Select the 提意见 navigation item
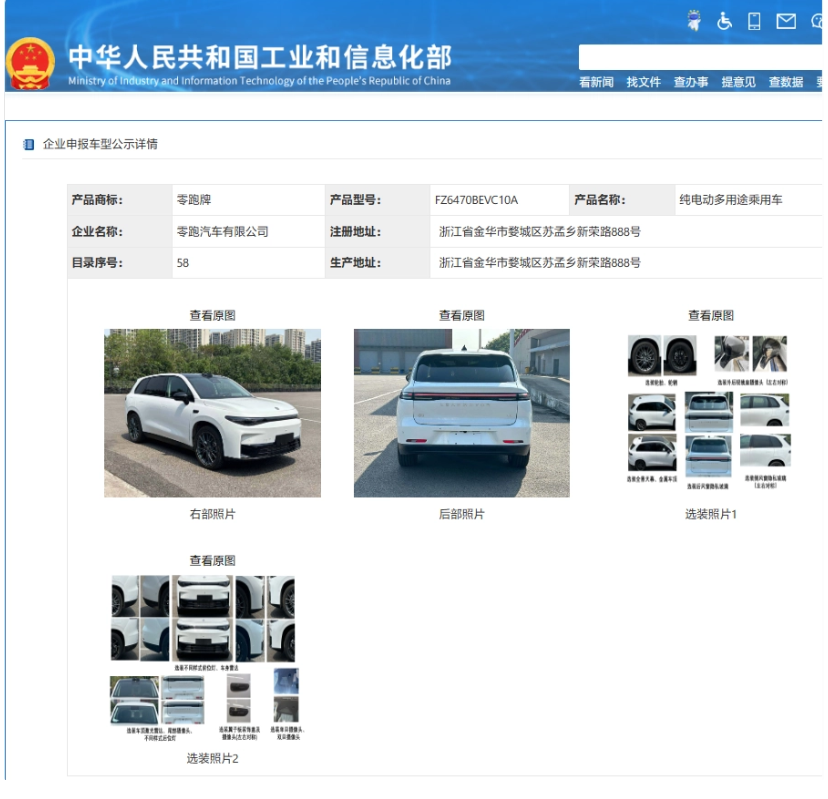Image resolution: width=828 pixels, height=799 pixels. point(738,82)
